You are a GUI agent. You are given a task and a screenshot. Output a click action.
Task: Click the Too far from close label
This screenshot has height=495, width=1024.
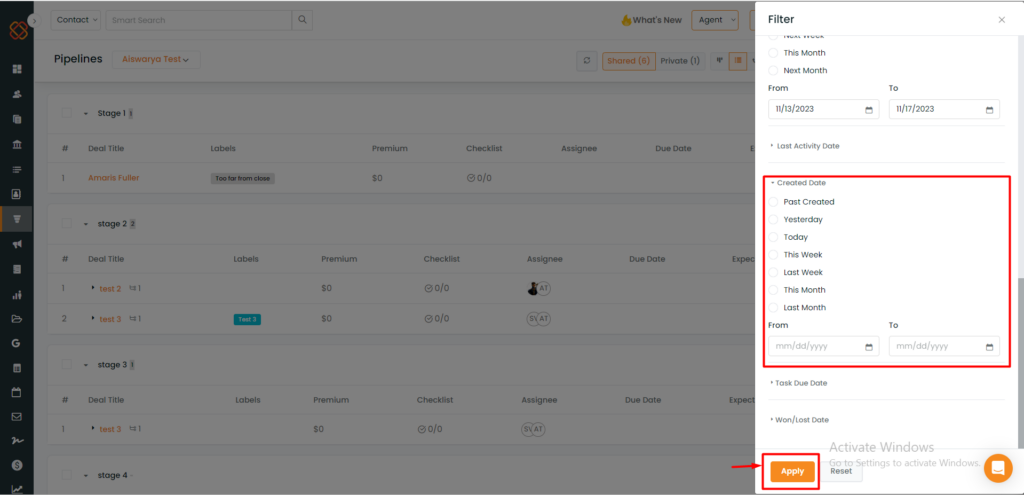point(243,178)
